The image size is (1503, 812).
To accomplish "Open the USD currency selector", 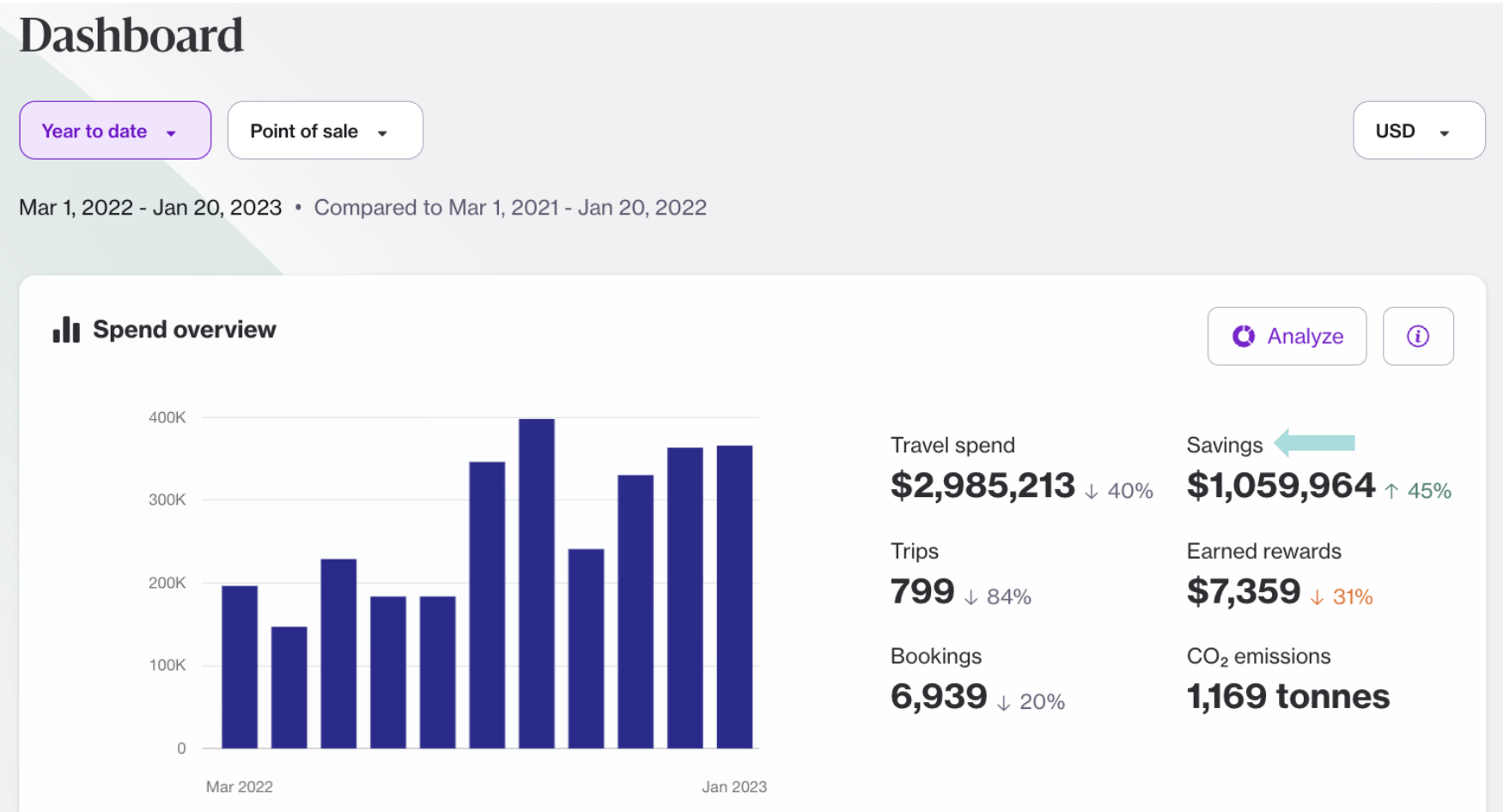I will click(1418, 130).
